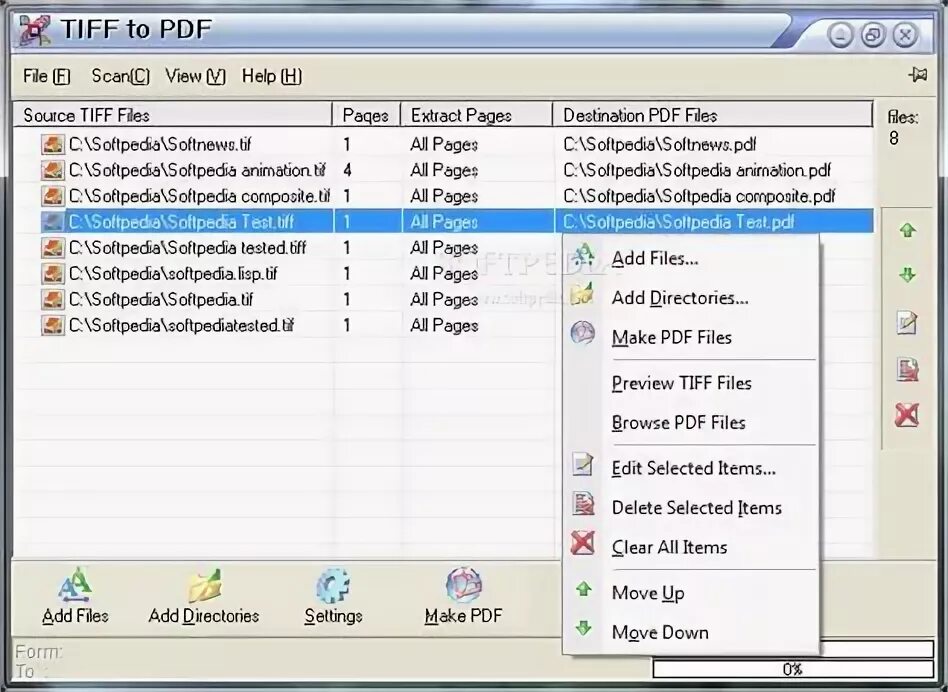
Task: Select the softpedia.lisp.tif source file
Action: [x=173, y=274]
